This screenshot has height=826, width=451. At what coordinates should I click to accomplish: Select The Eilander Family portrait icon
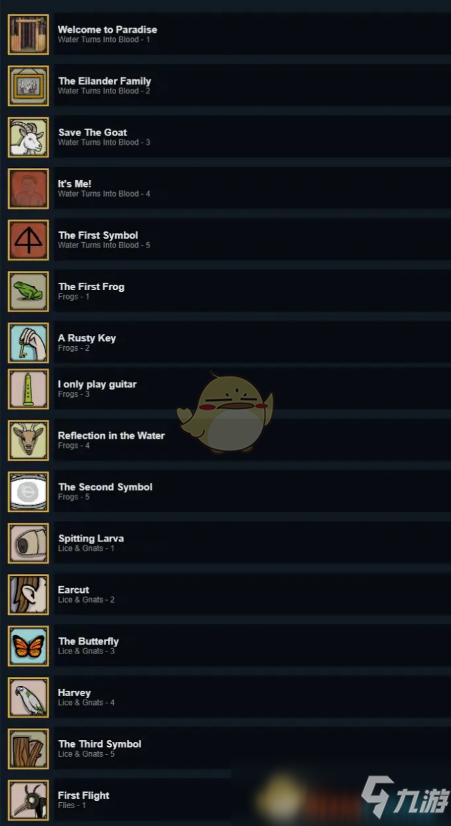click(x=28, y=86)
